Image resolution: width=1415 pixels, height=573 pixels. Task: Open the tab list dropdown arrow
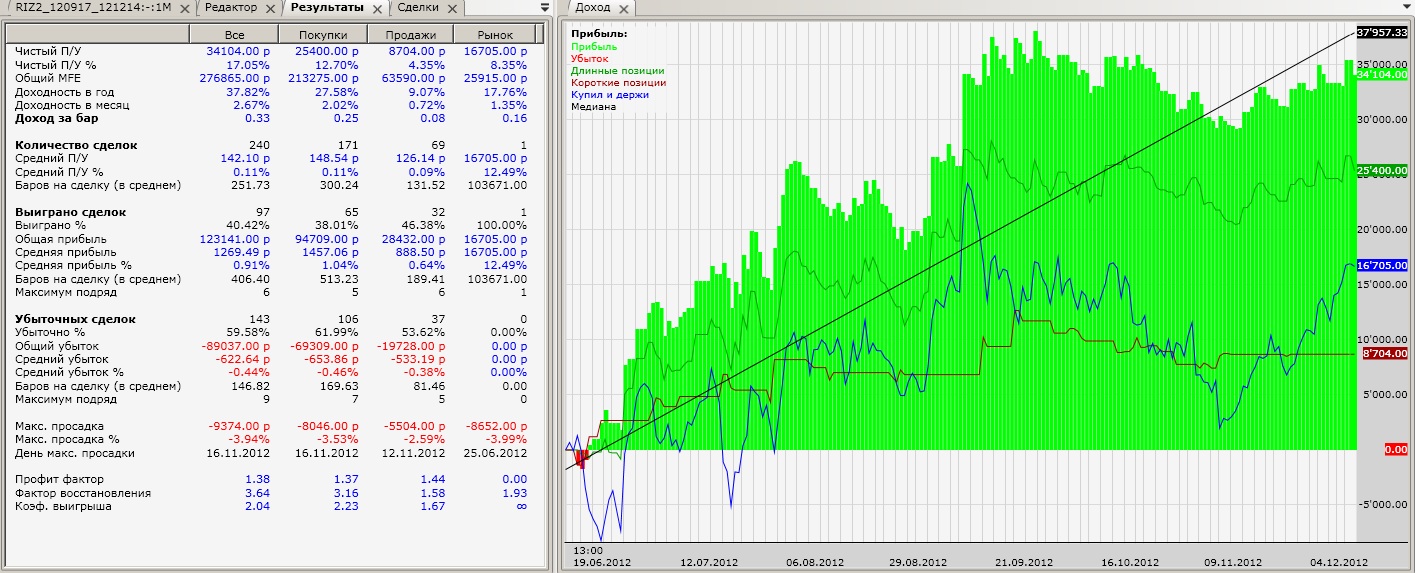pyautogui.click(x=544, y=7)
